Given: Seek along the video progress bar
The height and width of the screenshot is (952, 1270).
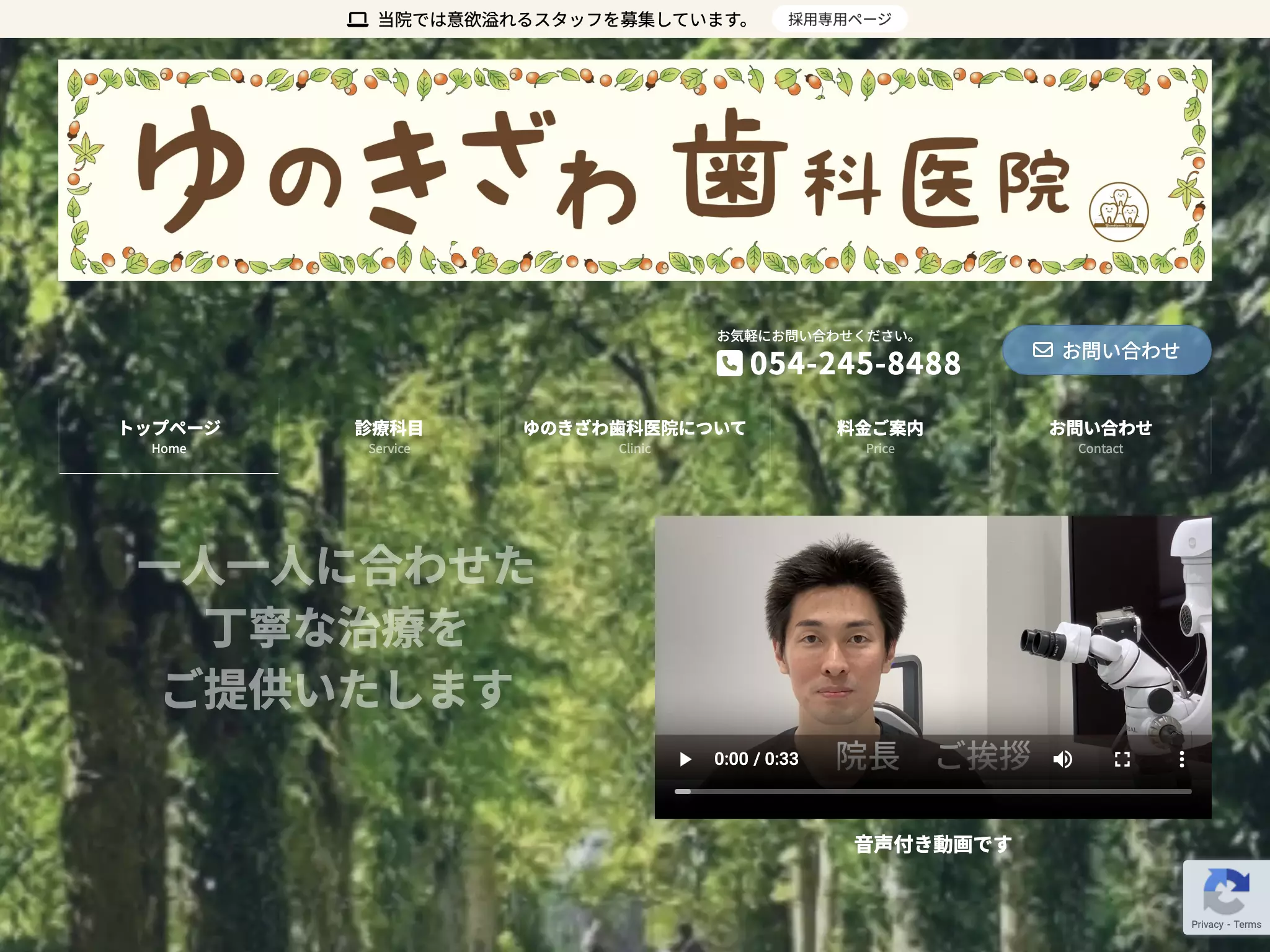Looking at the screenshot, I should tap(933, 791).
